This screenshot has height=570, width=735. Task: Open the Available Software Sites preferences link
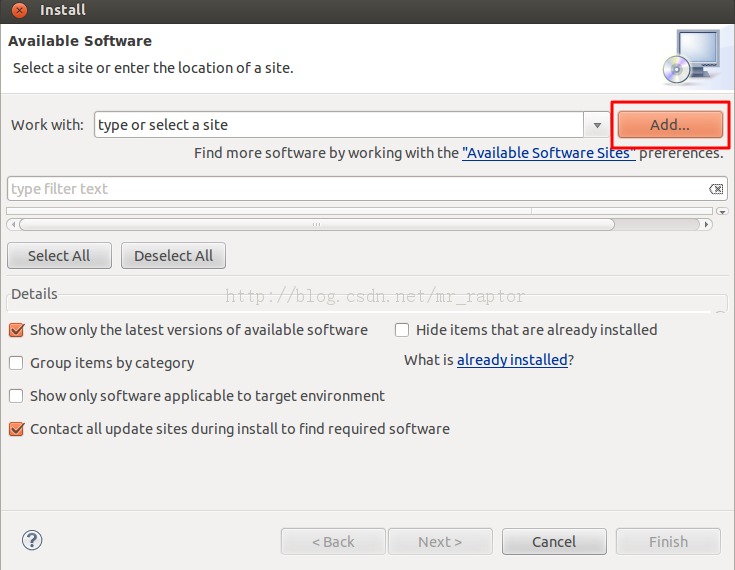pyautogui.click(x=548, y=153)
